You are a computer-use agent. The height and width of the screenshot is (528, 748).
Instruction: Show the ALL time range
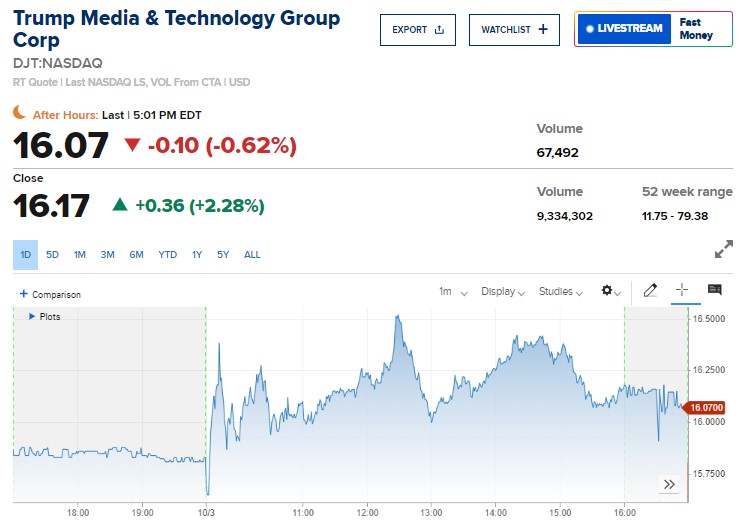point(252,255)
